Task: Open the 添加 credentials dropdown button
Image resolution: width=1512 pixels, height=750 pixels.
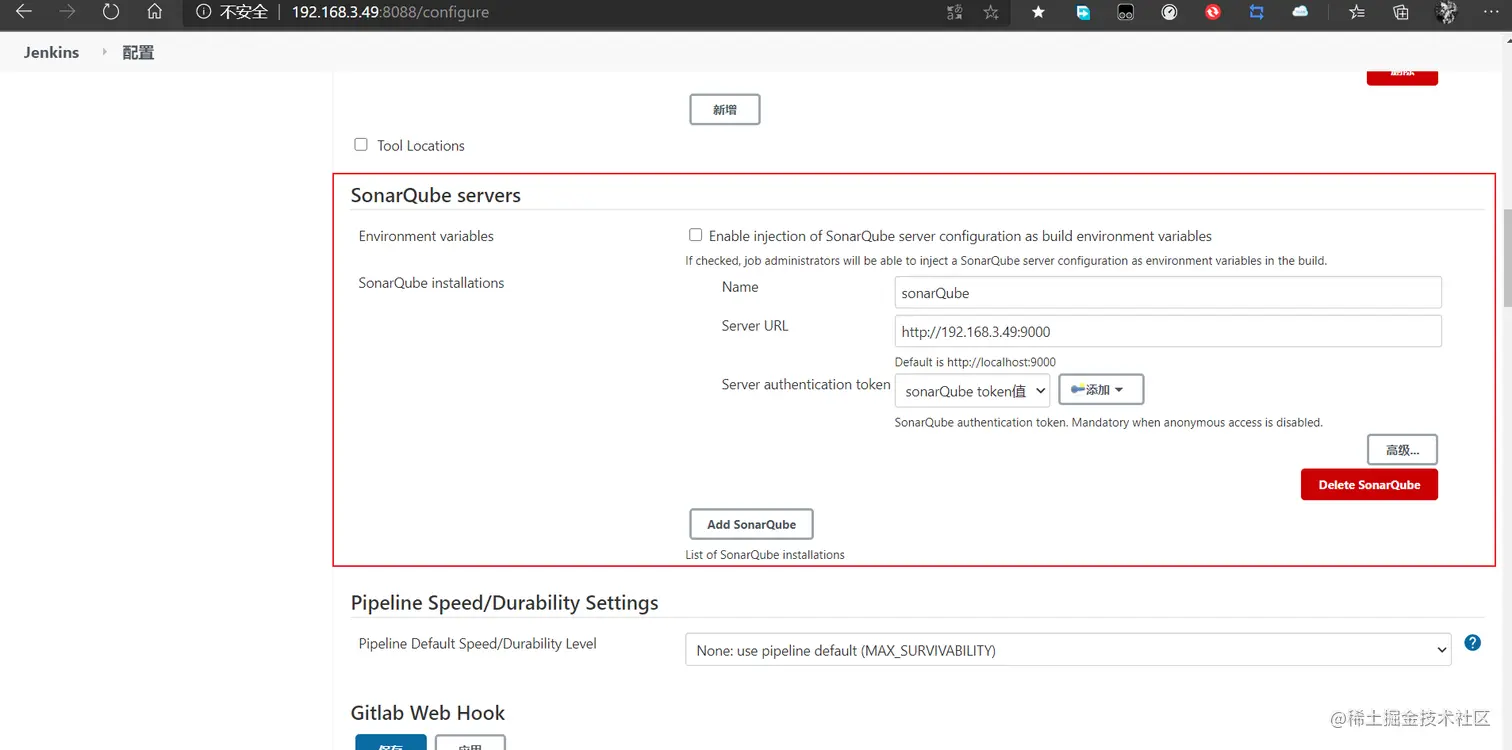Action: pyautogui.click(x=1101, y=389)
